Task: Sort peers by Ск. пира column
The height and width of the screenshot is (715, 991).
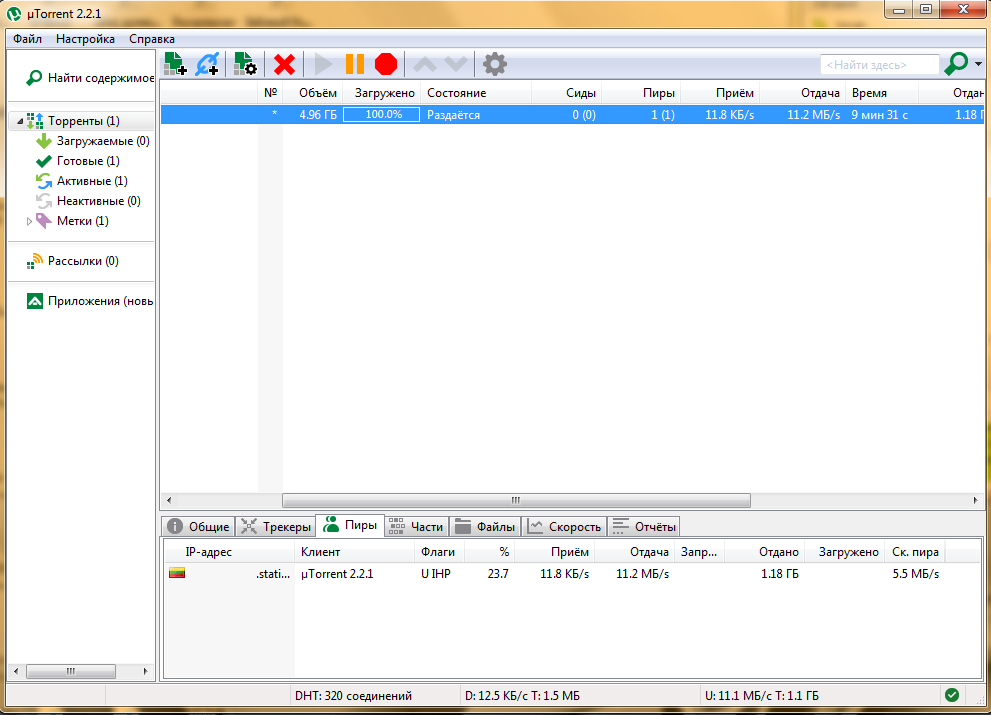Action: [x=915, y=552]
